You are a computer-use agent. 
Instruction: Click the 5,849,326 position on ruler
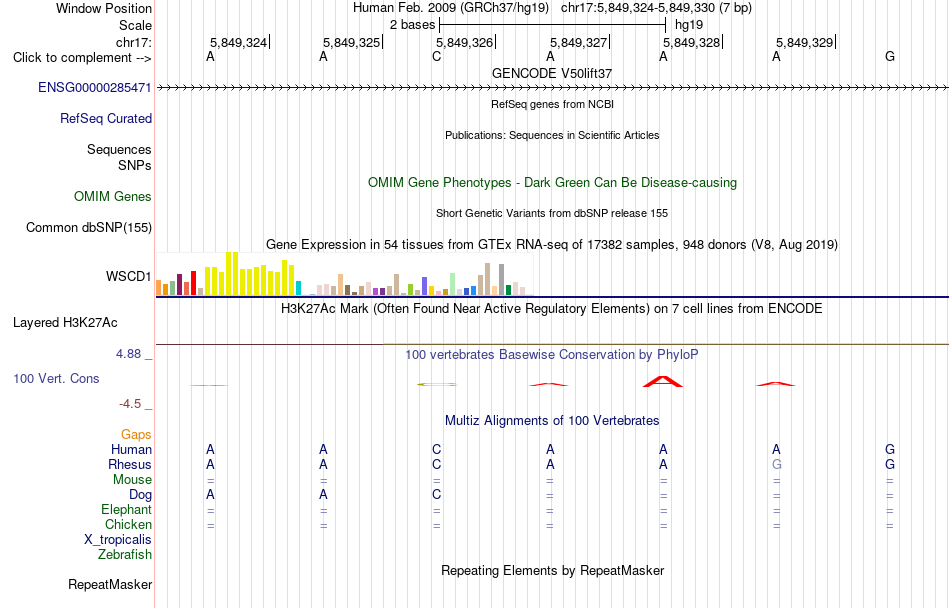click(464, 42)
